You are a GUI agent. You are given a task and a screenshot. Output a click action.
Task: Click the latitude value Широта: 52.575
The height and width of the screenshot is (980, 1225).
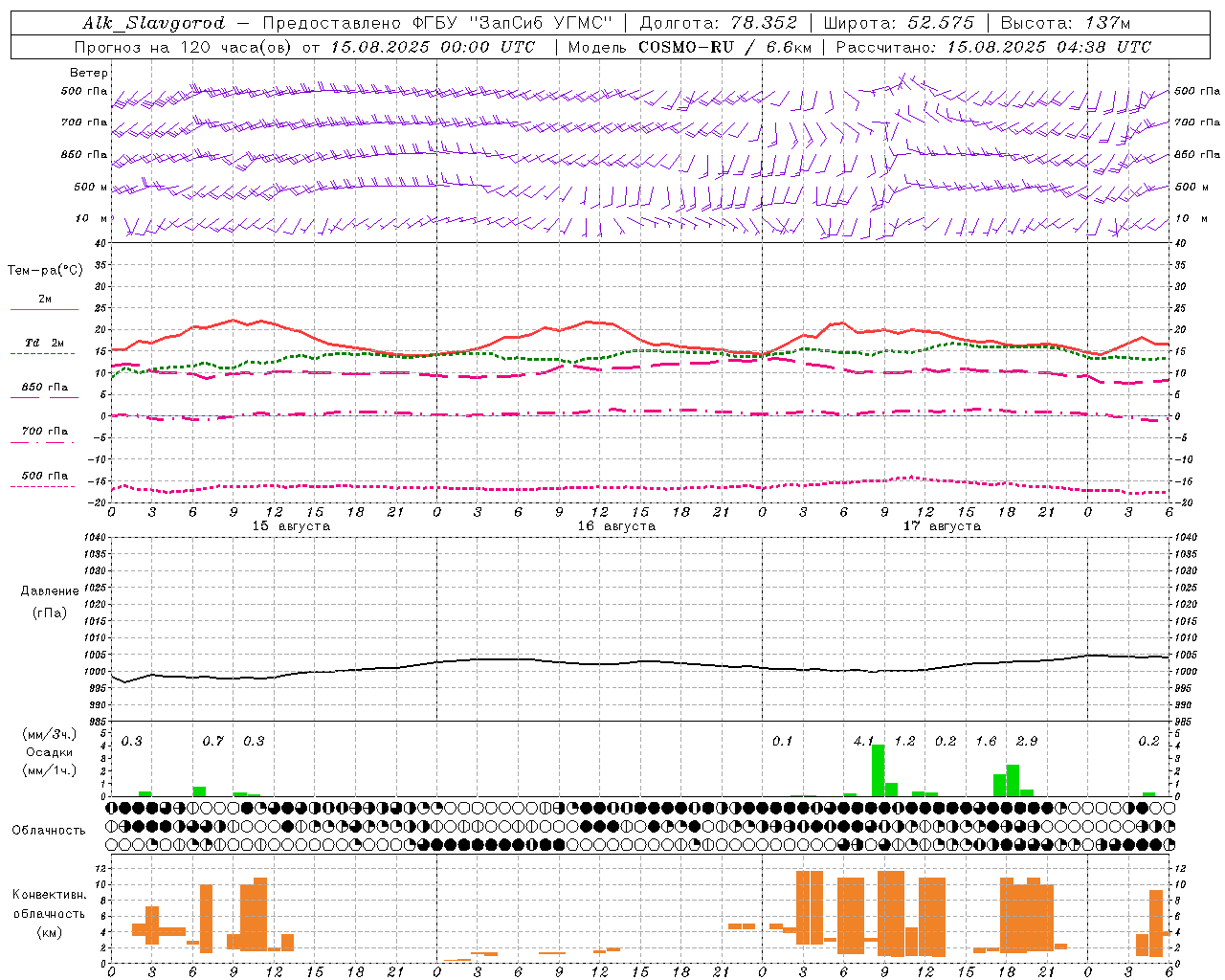[899, 23]
